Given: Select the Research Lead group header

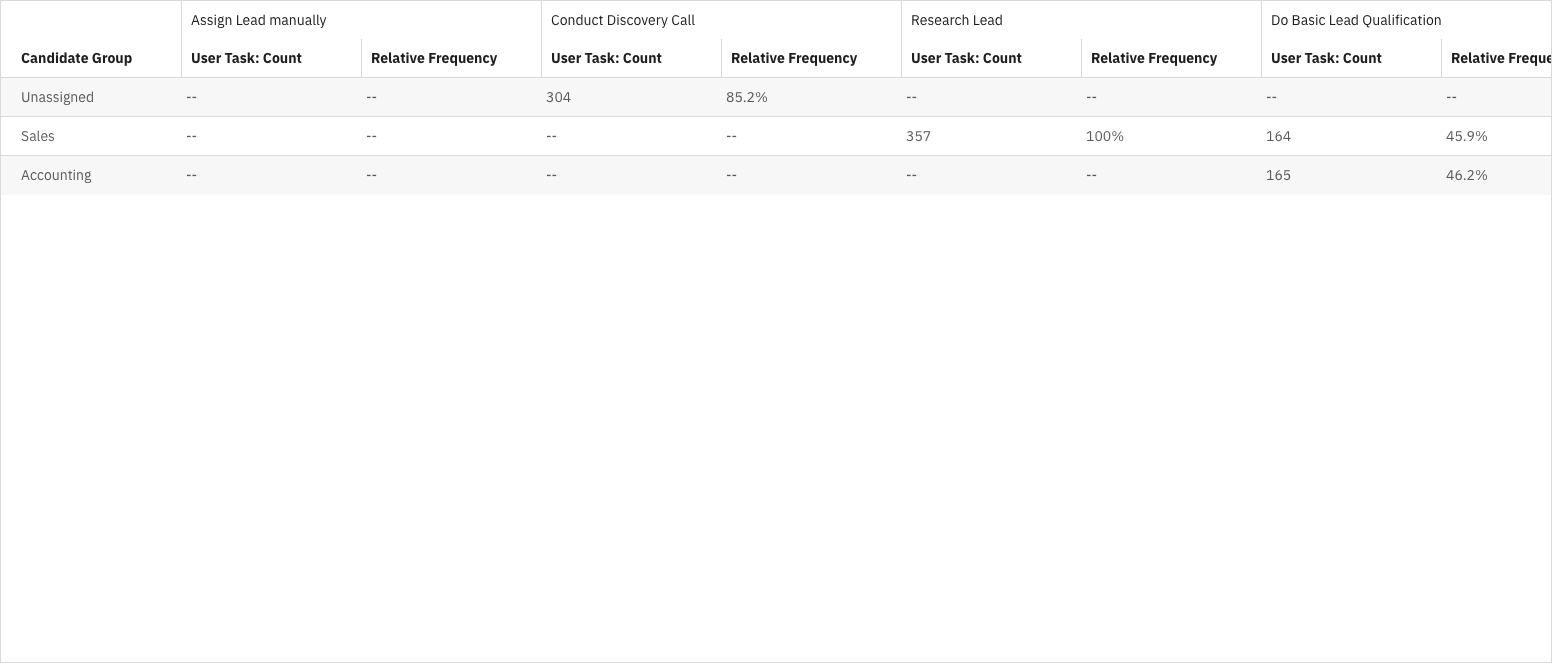Looking at the screenshot, I should (956, 20).
